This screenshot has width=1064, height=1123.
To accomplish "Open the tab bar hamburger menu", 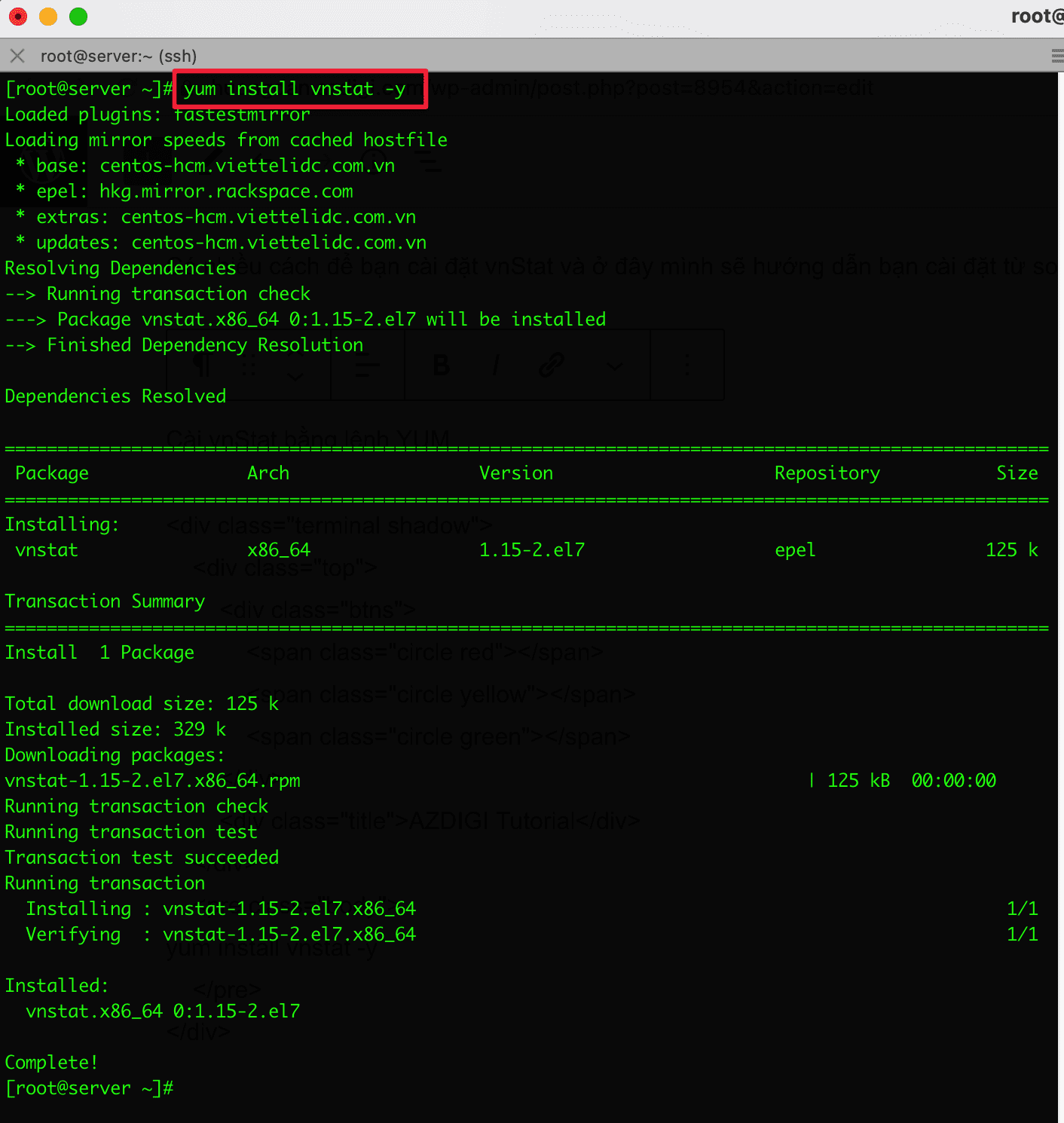I will (x=1056, y=56).
